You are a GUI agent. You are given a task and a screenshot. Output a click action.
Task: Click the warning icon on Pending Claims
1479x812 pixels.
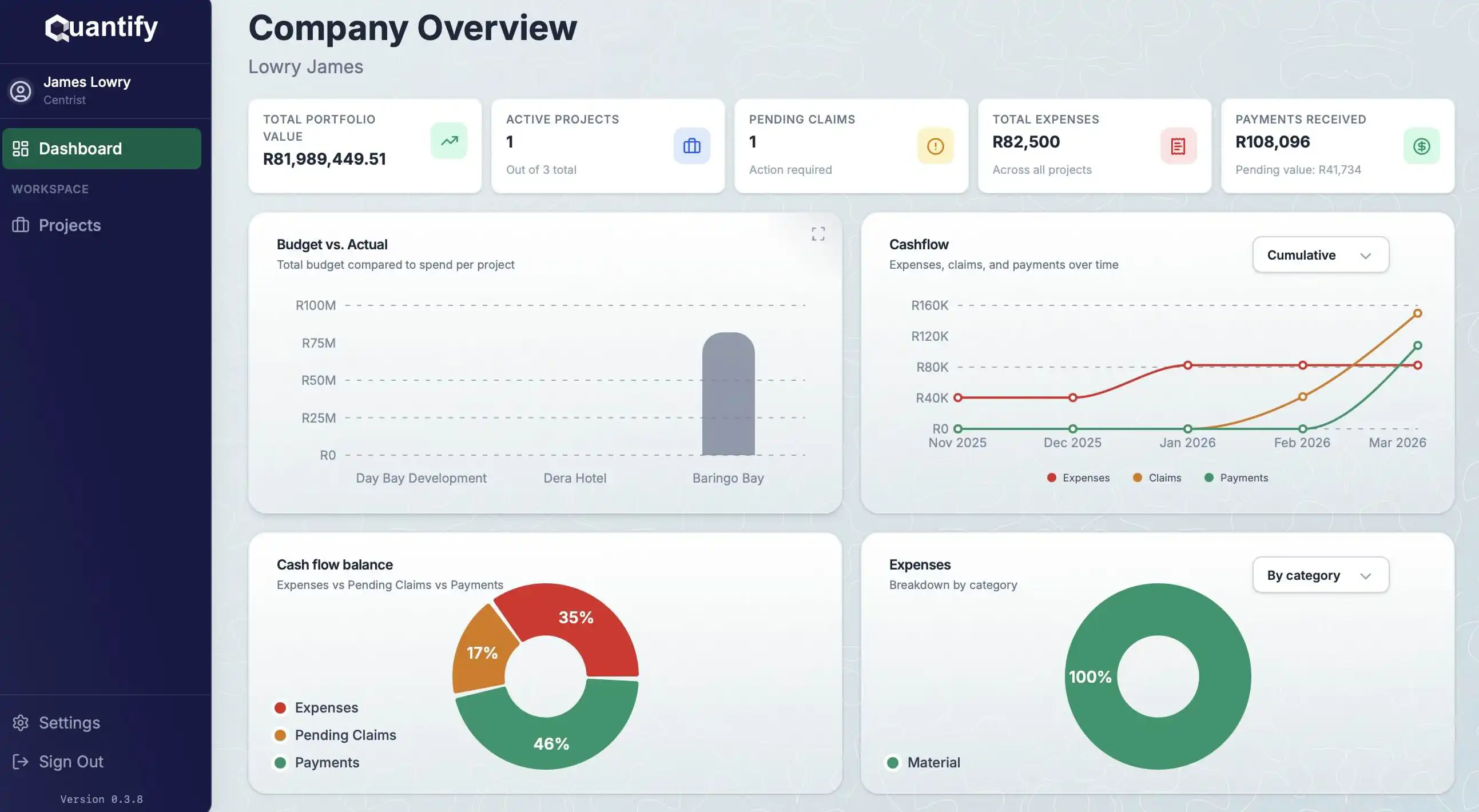coord(935,146)
